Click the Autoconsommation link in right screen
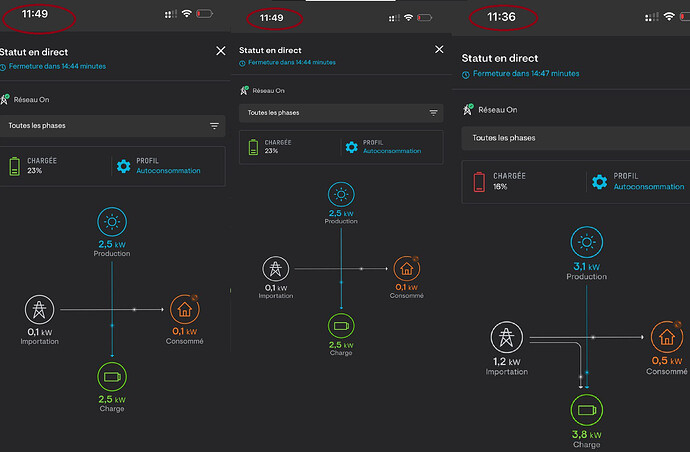 tap(649, 187)
